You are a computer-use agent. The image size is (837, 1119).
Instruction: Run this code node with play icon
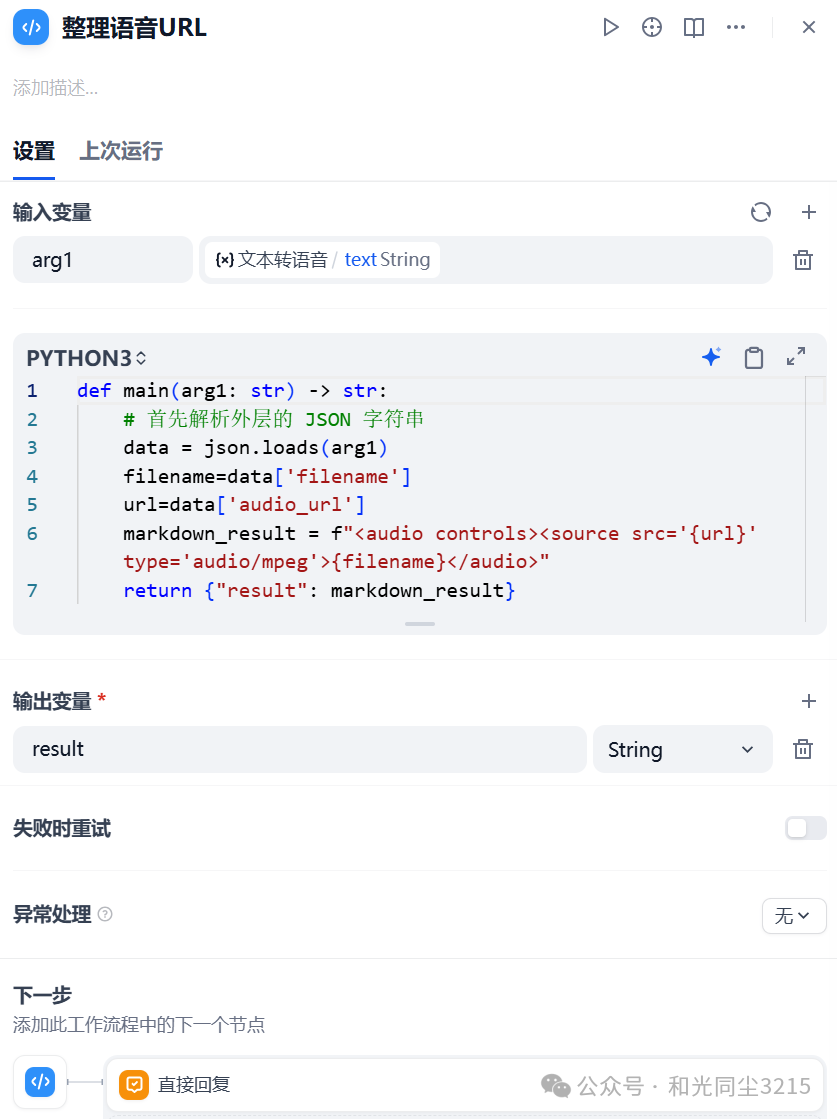pos(610,28)
